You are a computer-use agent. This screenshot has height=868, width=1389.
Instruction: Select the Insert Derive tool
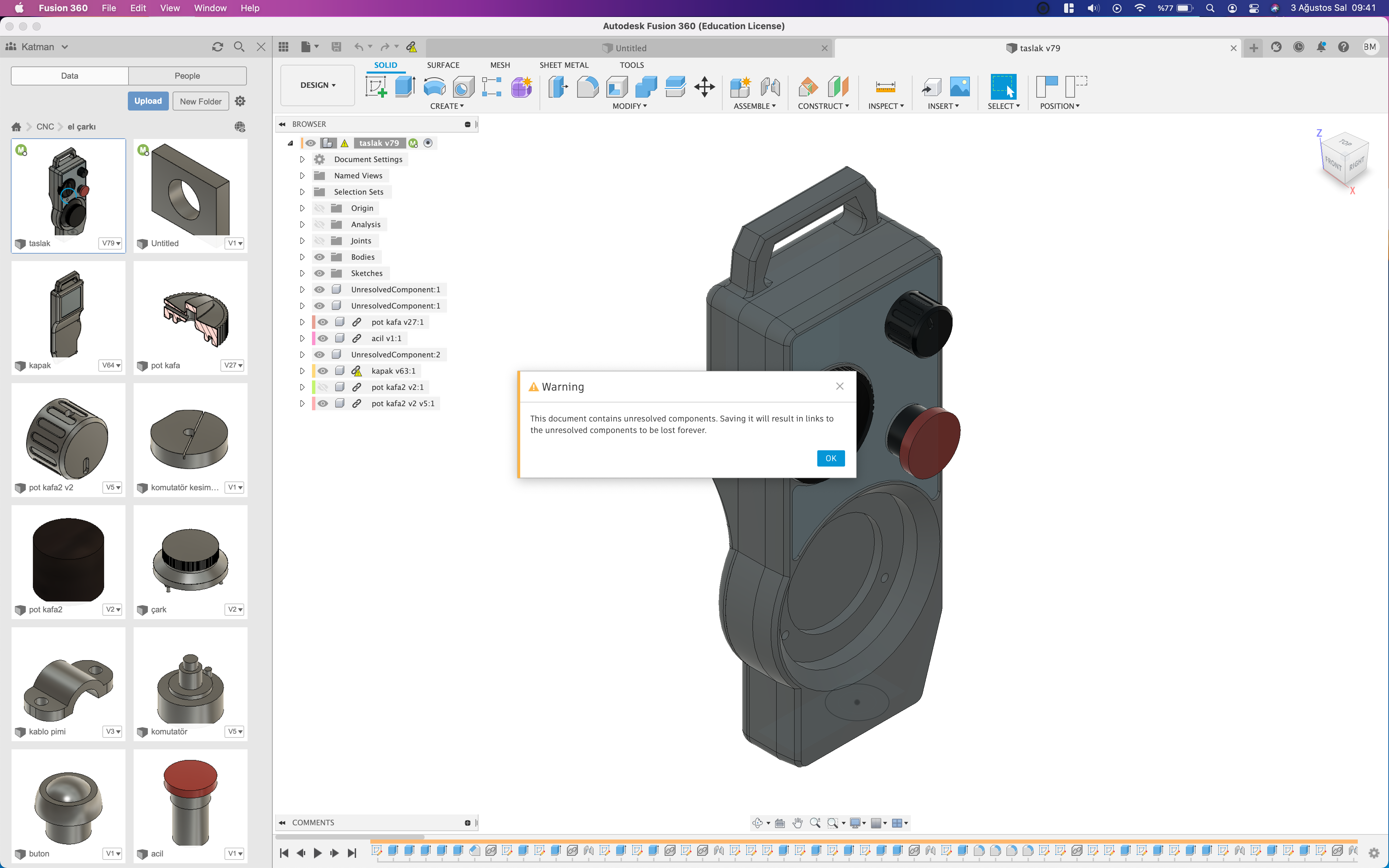tap(931, 87)
